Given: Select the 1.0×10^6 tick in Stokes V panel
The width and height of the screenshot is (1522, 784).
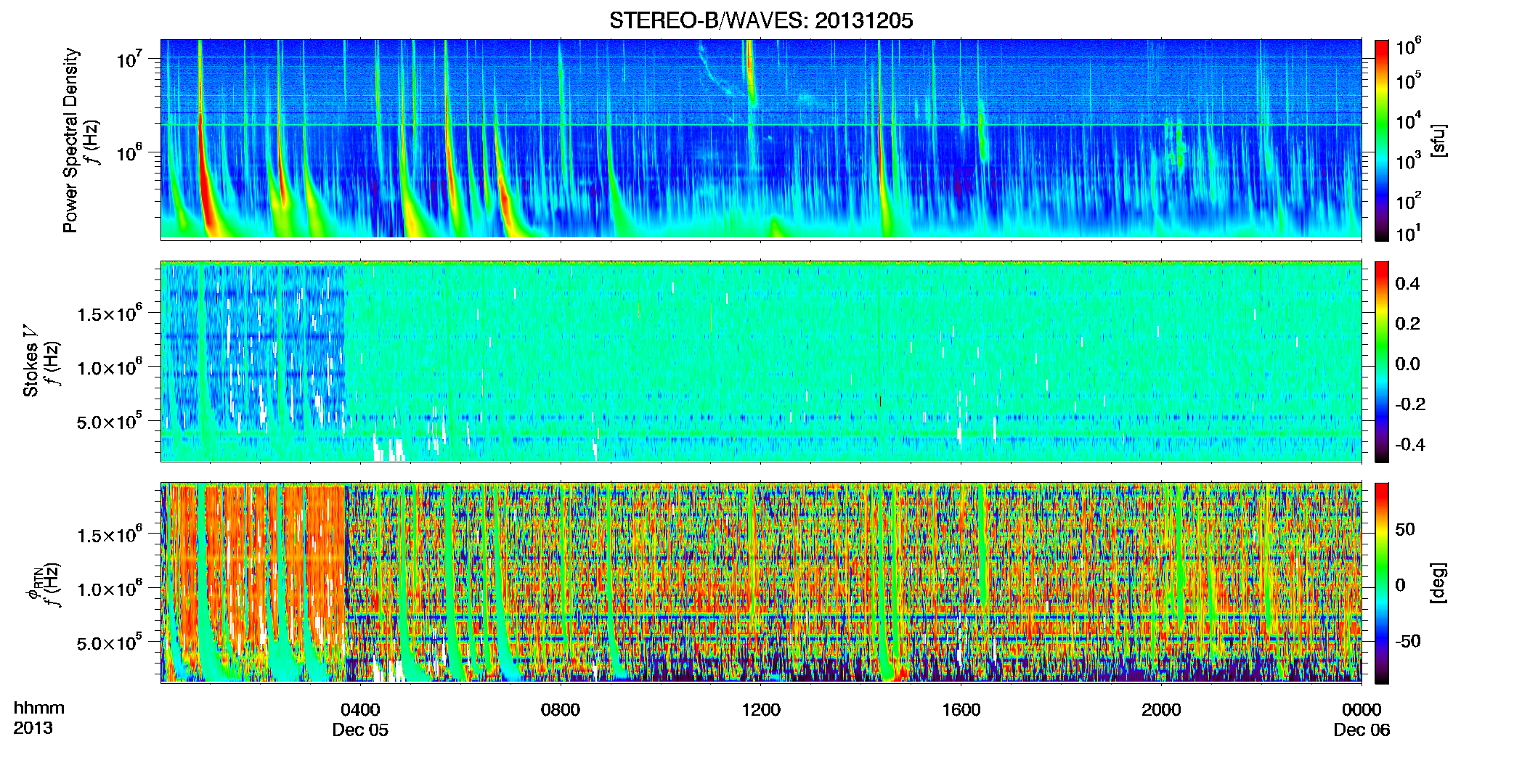Looking at the screenshot, I should click(110, 367).
